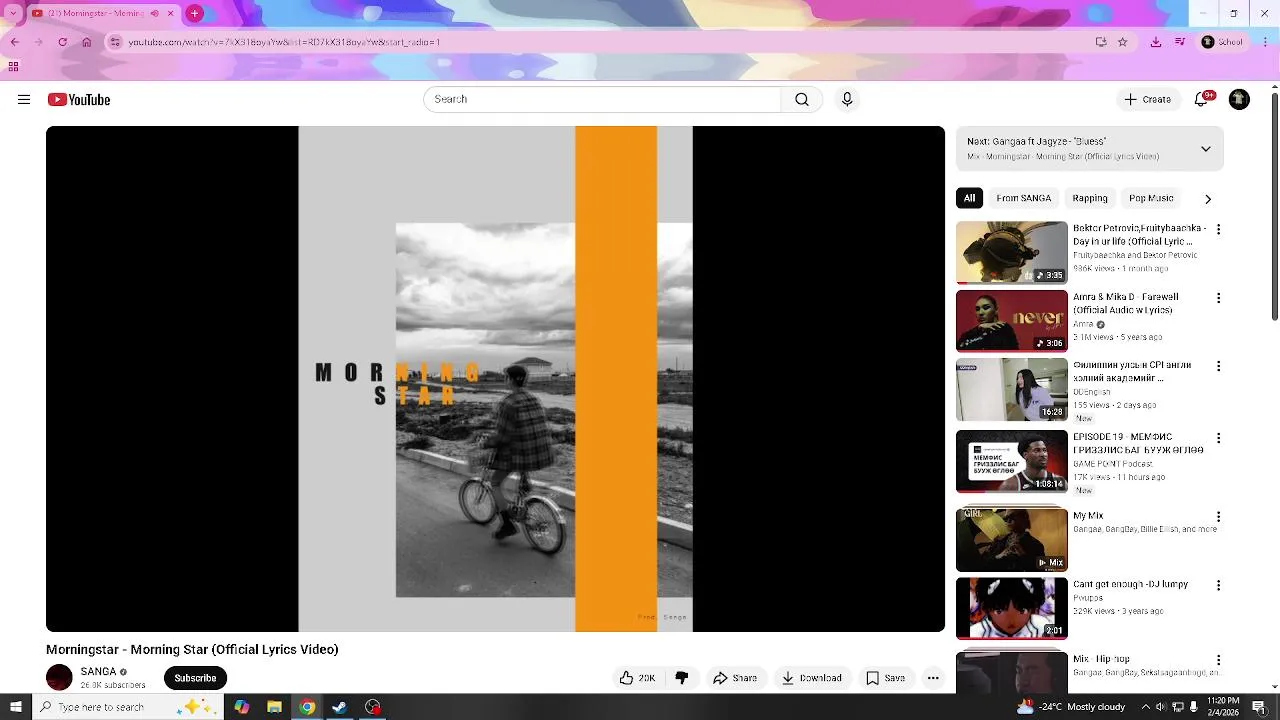Open Windows notification center icon
This screenshot has height=720, width=1280.
tap(1261, 707)
